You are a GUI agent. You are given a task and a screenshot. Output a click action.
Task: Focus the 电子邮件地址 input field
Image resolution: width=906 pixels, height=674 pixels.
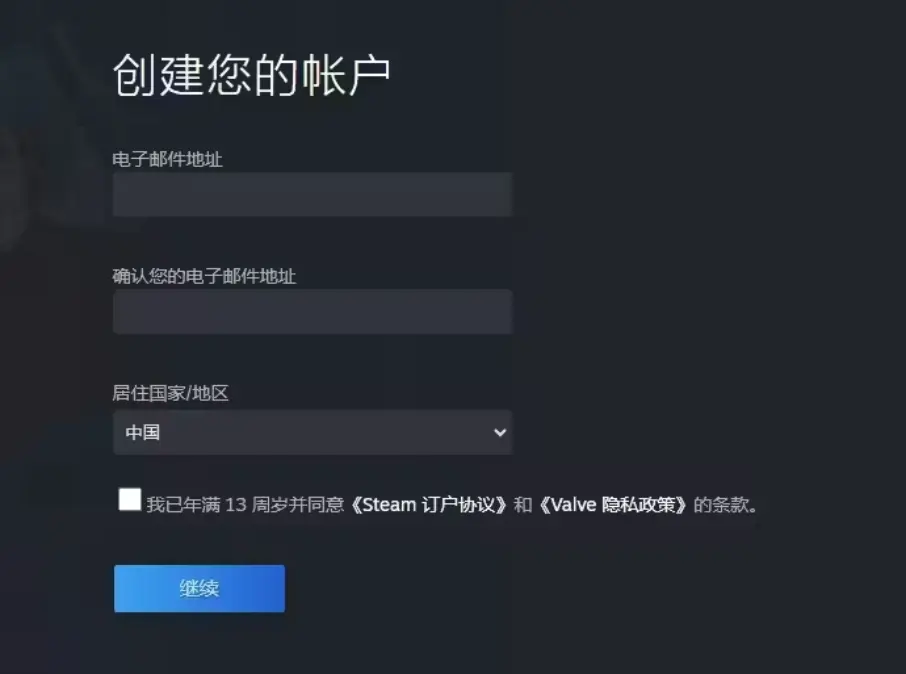tap(313, 194)
